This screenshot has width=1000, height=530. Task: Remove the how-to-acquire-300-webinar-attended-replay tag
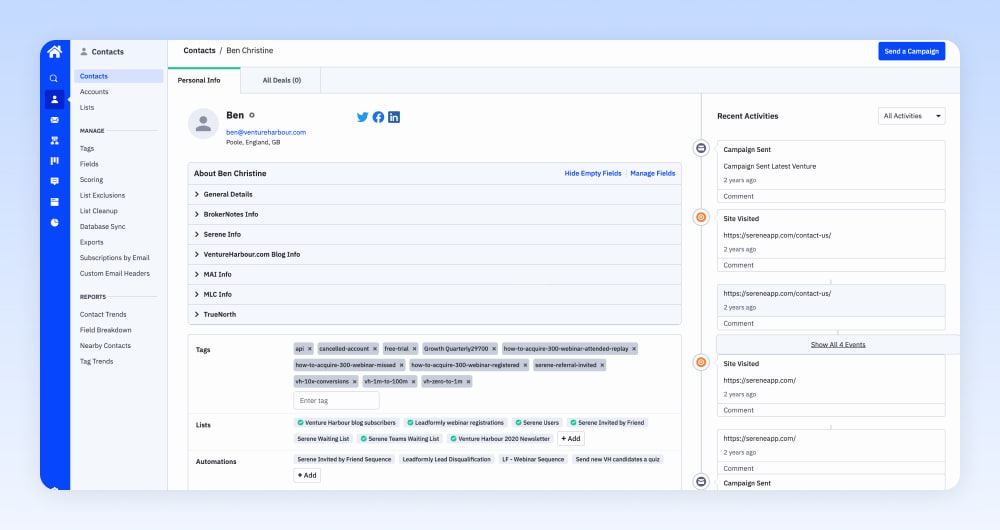(x=634, y=349)
